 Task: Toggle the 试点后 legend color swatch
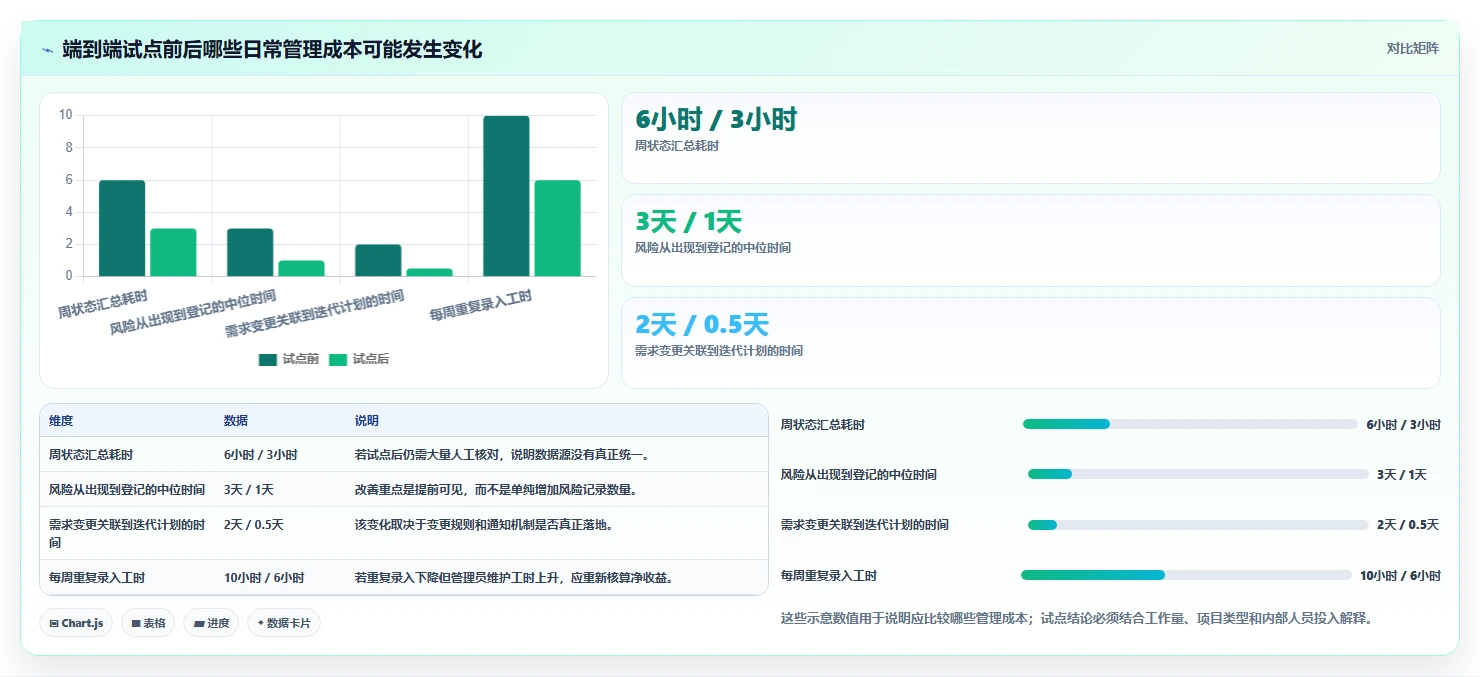point(338,360)
